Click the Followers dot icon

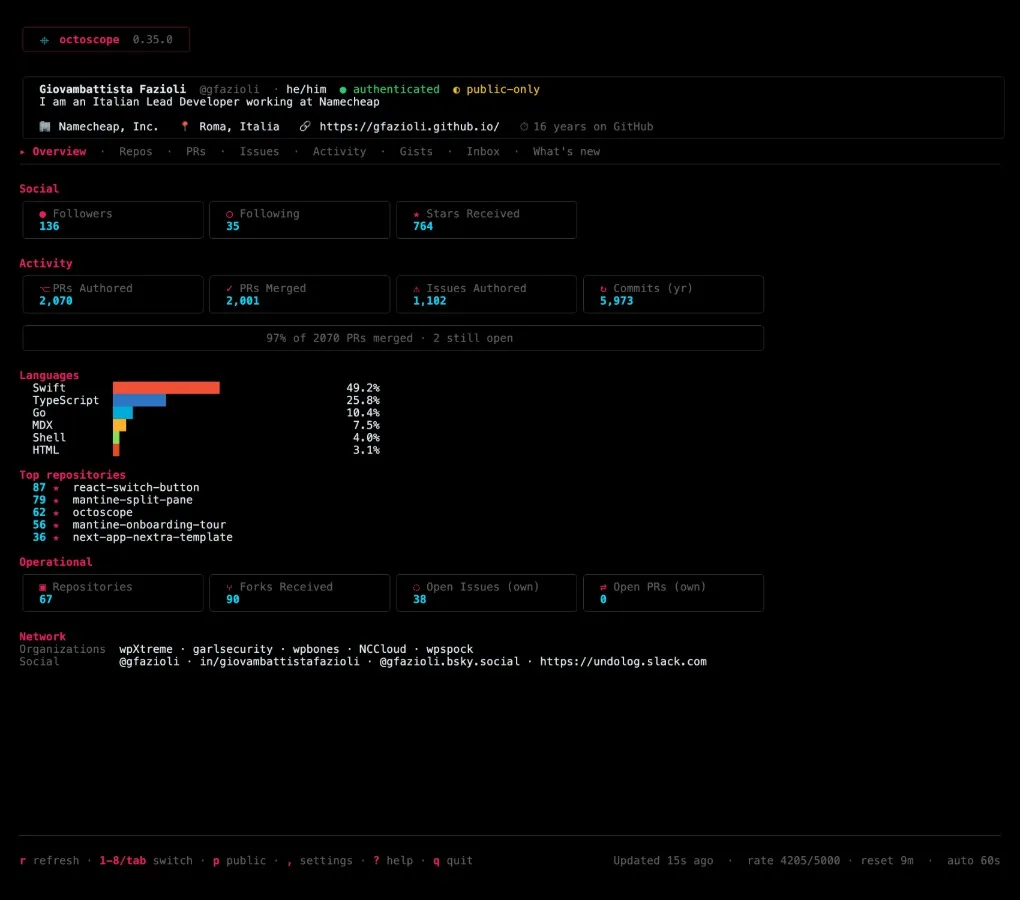tap(42, 214)
